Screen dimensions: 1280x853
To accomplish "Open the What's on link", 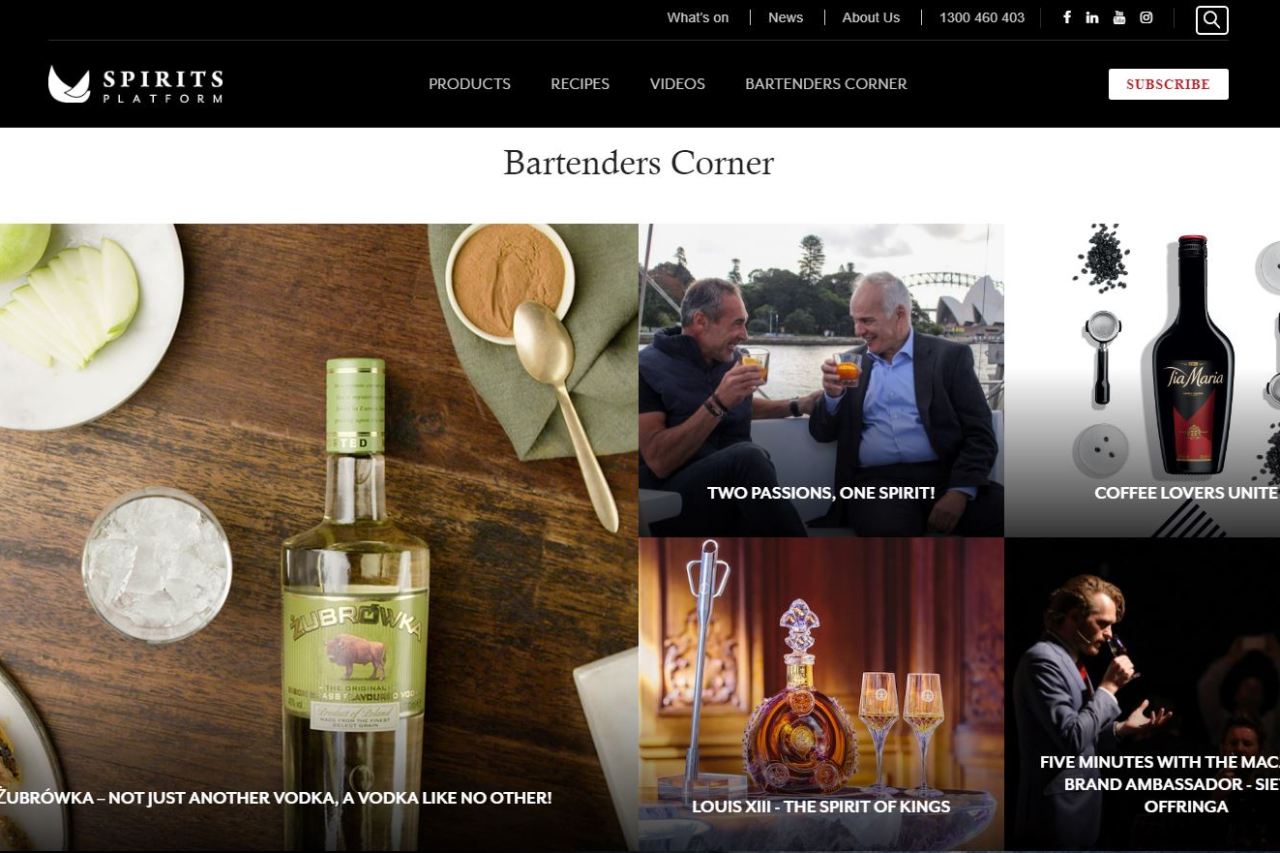I will point(698,17).
